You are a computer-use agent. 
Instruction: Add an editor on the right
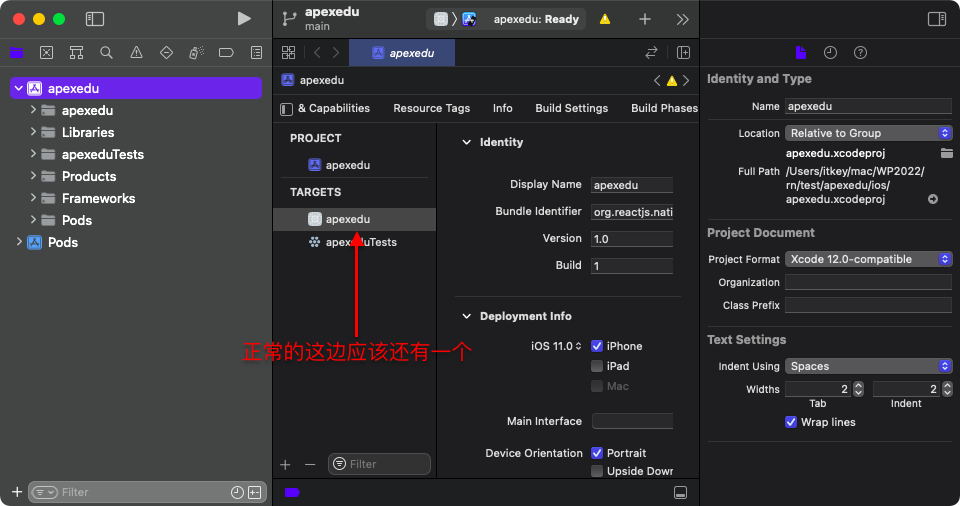coord(683,53)
